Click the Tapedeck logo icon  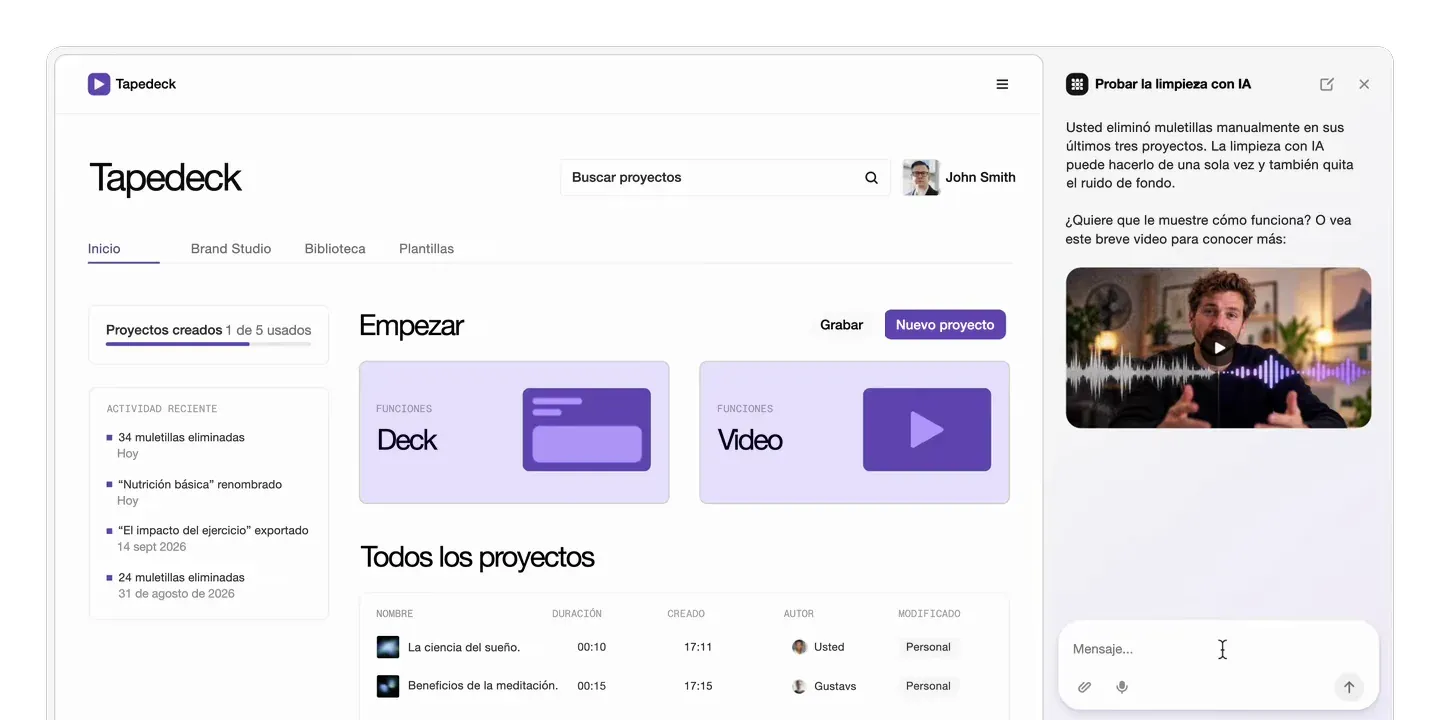click(98, 84)
